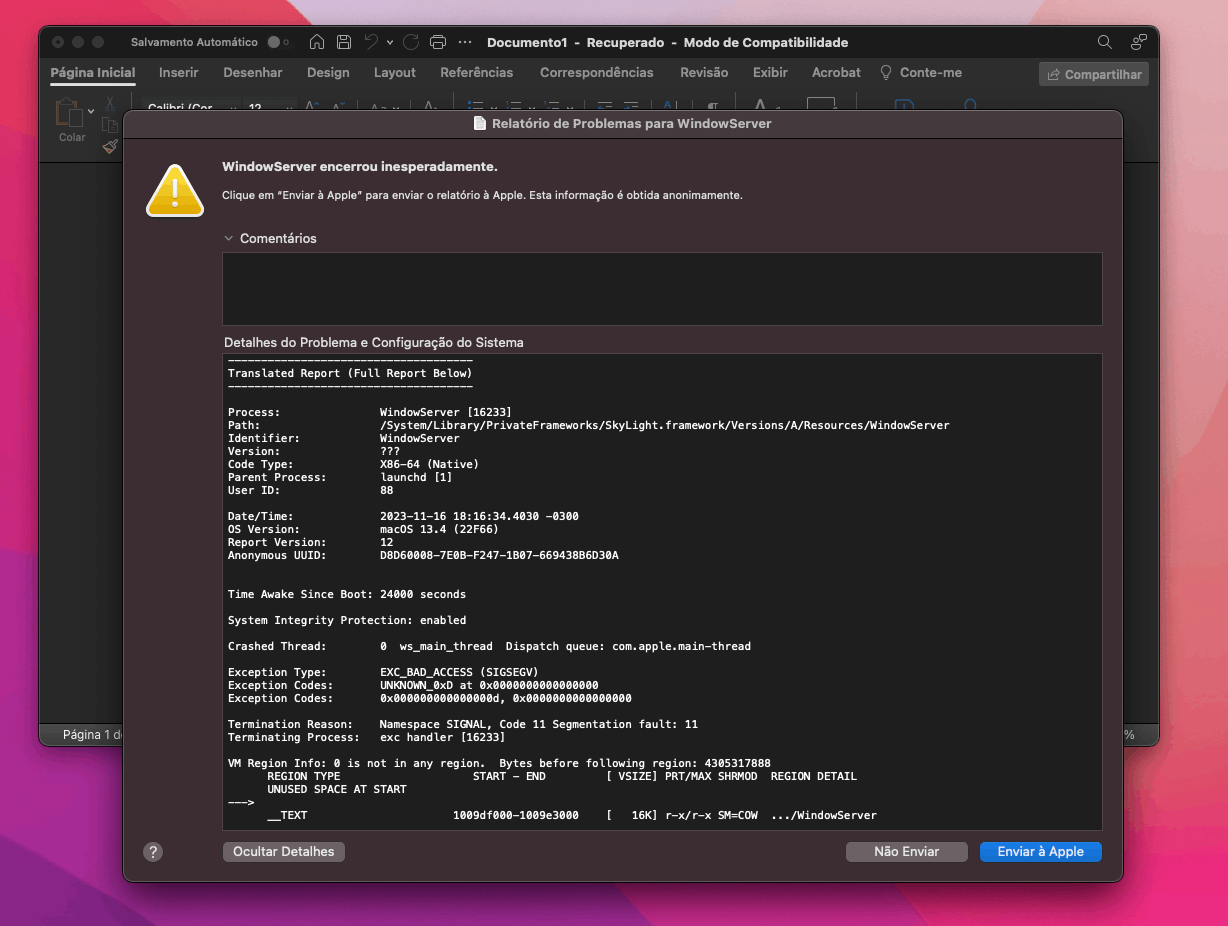The image size is (1228, 926).
Task: Click the Colar paste clipboard icon
Action: click(x=68, y=112)
